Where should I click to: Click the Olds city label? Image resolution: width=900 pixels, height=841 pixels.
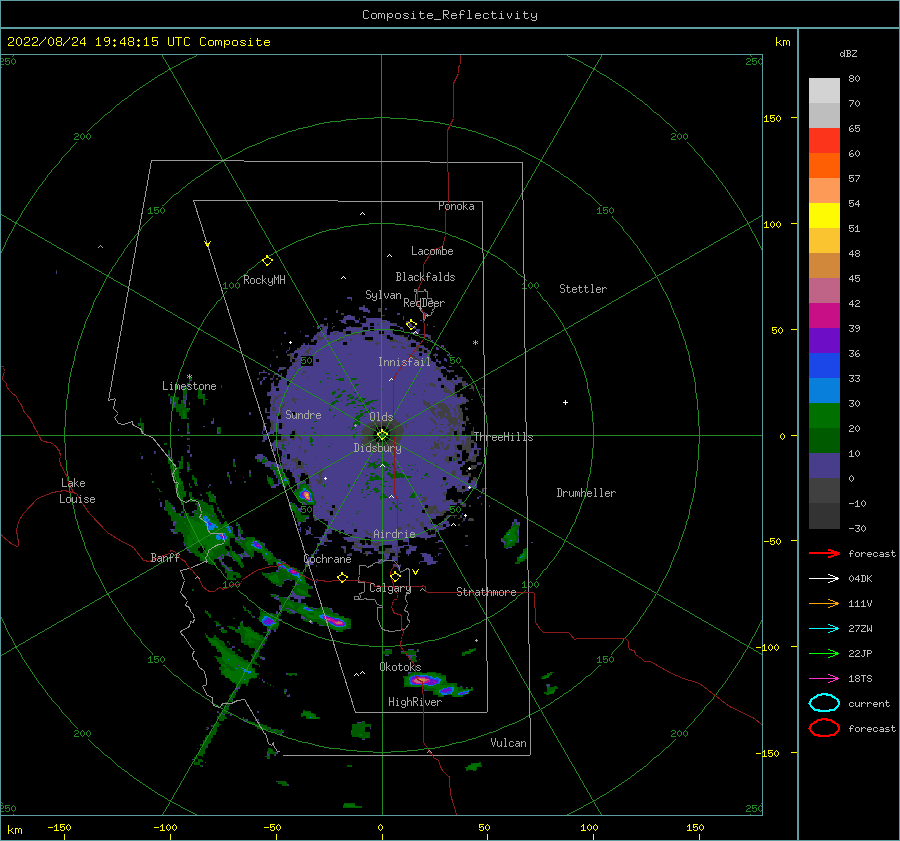(381, 417)
